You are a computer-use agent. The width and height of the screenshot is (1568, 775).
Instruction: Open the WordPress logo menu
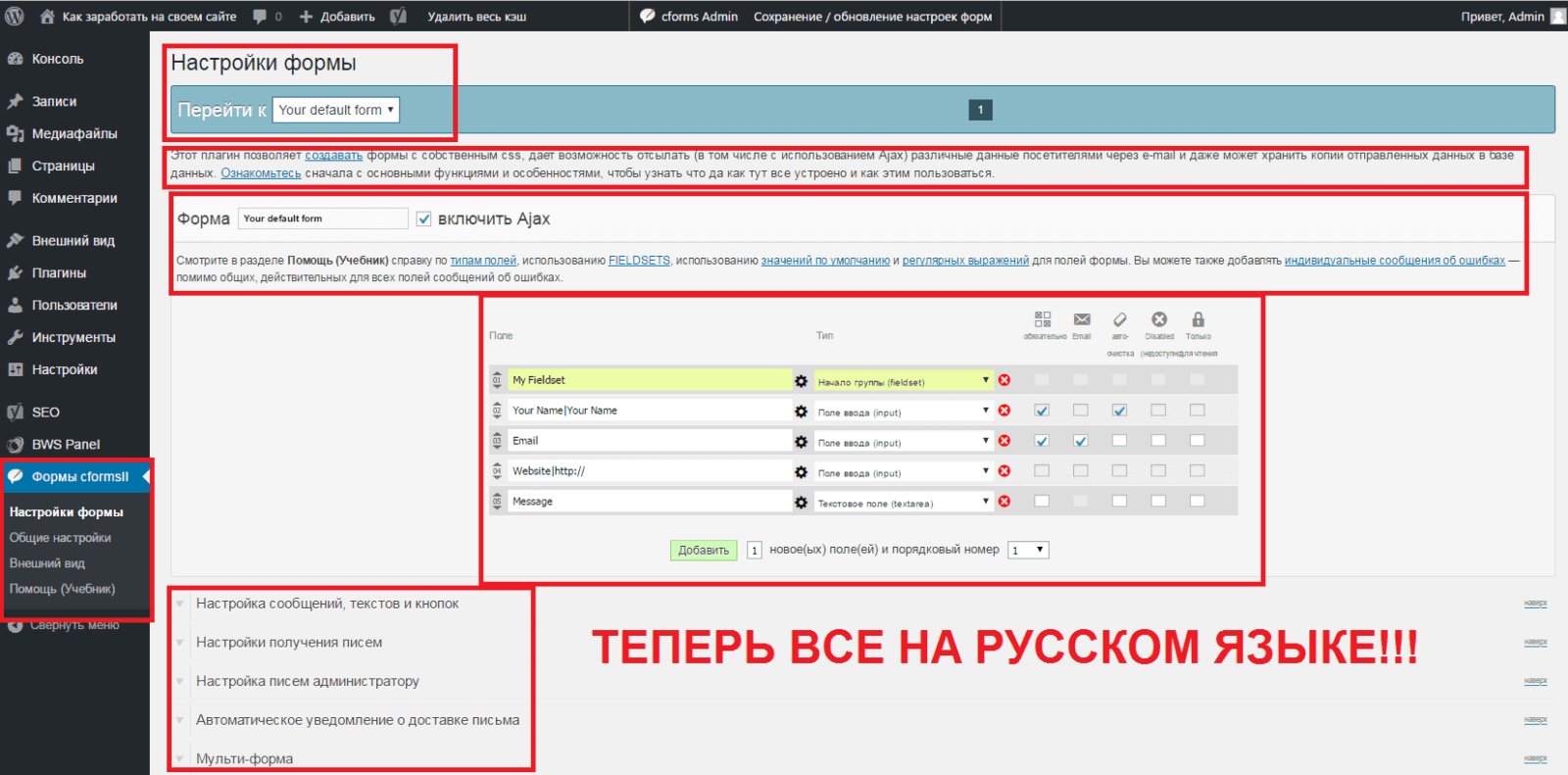pyautogui.click(x=15, y=16)
